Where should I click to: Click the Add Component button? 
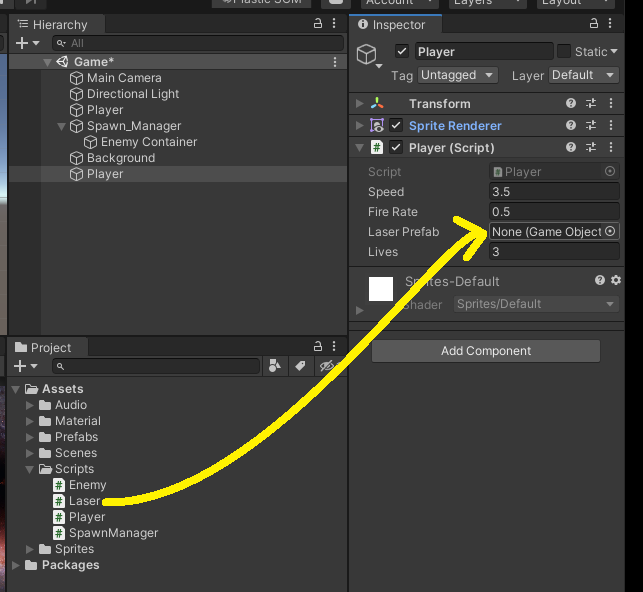point(486,351)
